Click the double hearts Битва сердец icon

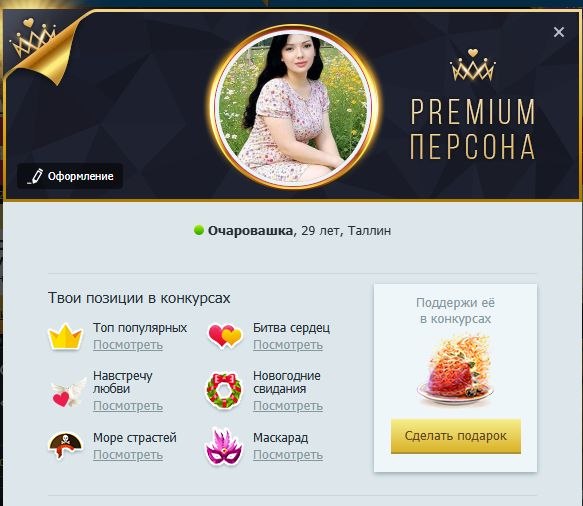(225, 335)
